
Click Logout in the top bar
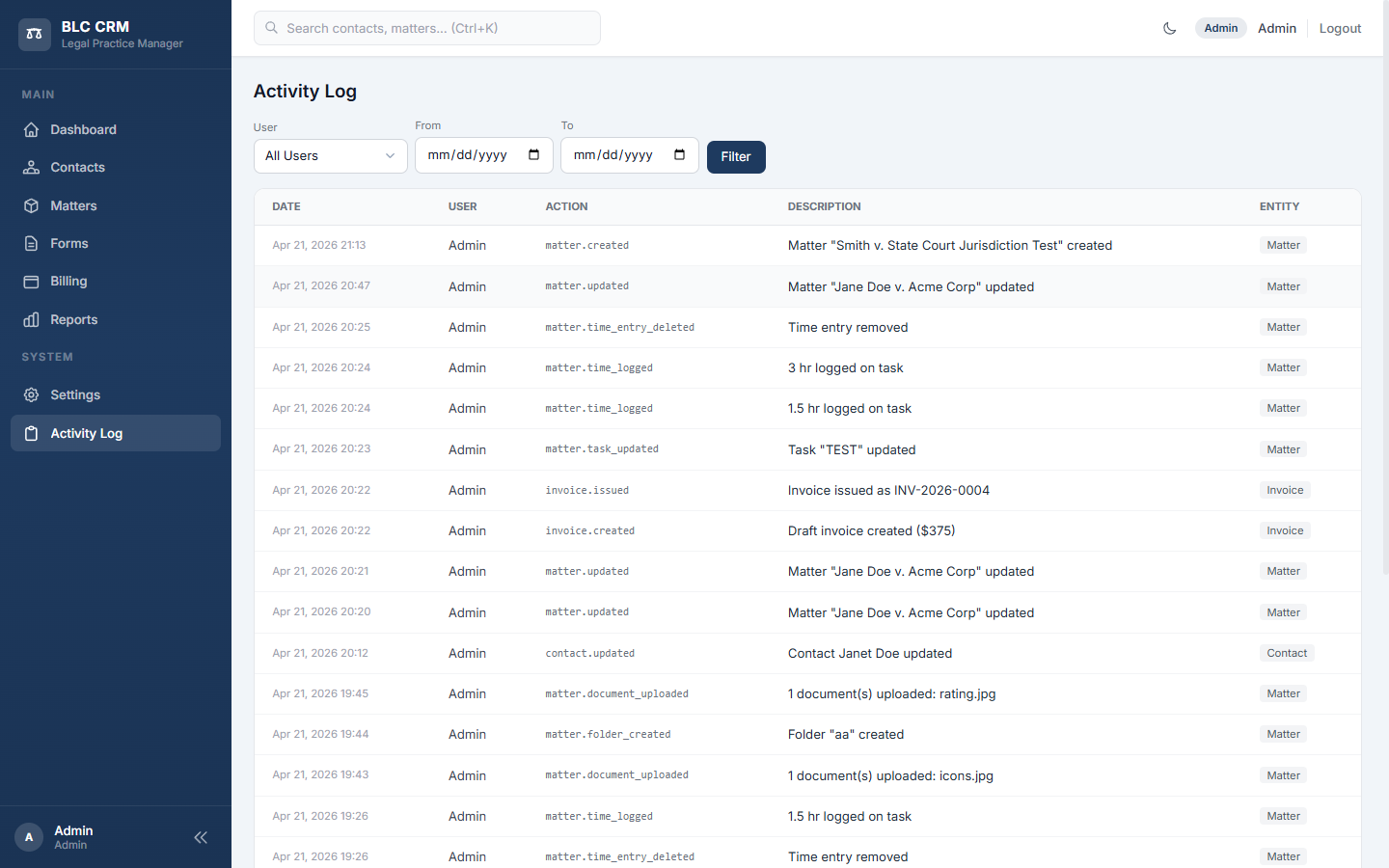[1340, 28]
